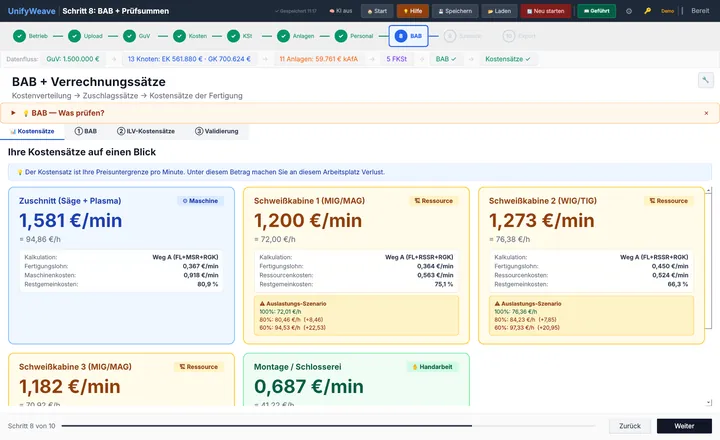Viewport: 720px width, 440px height.
Task: Click the BAB checkmark chip
Action: tap(445, 59)
